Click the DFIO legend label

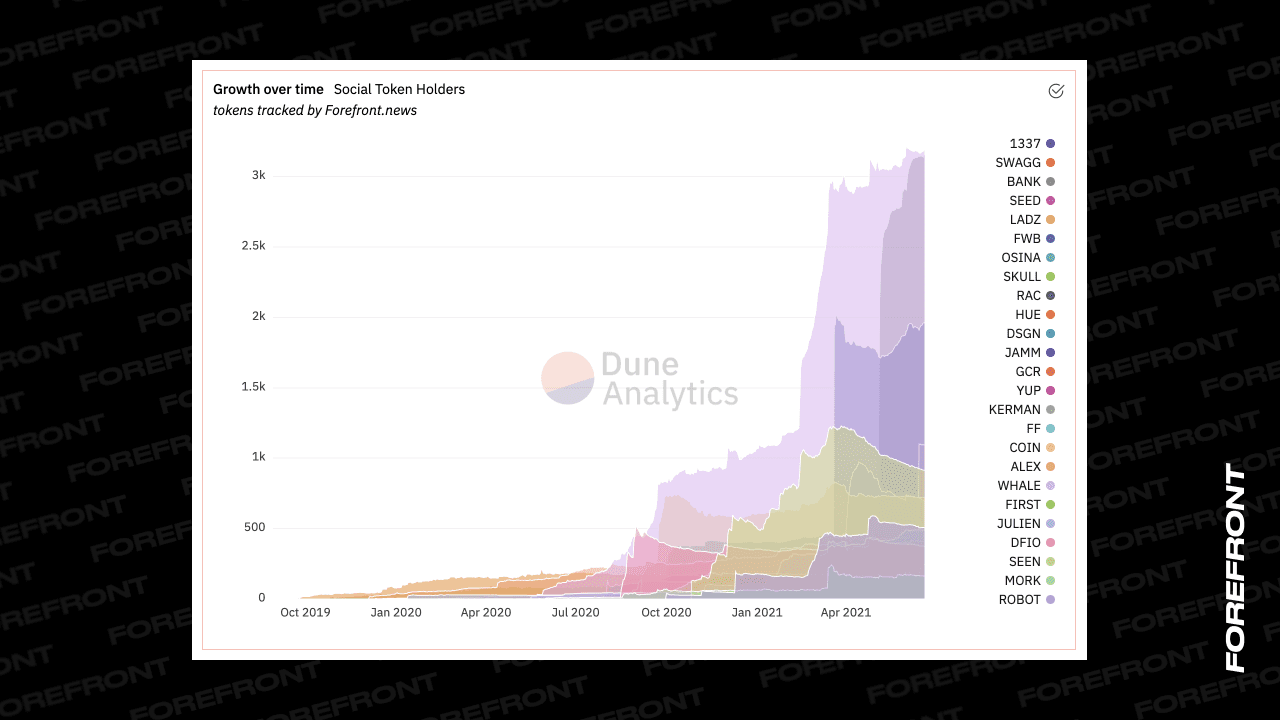(1026, 543)
